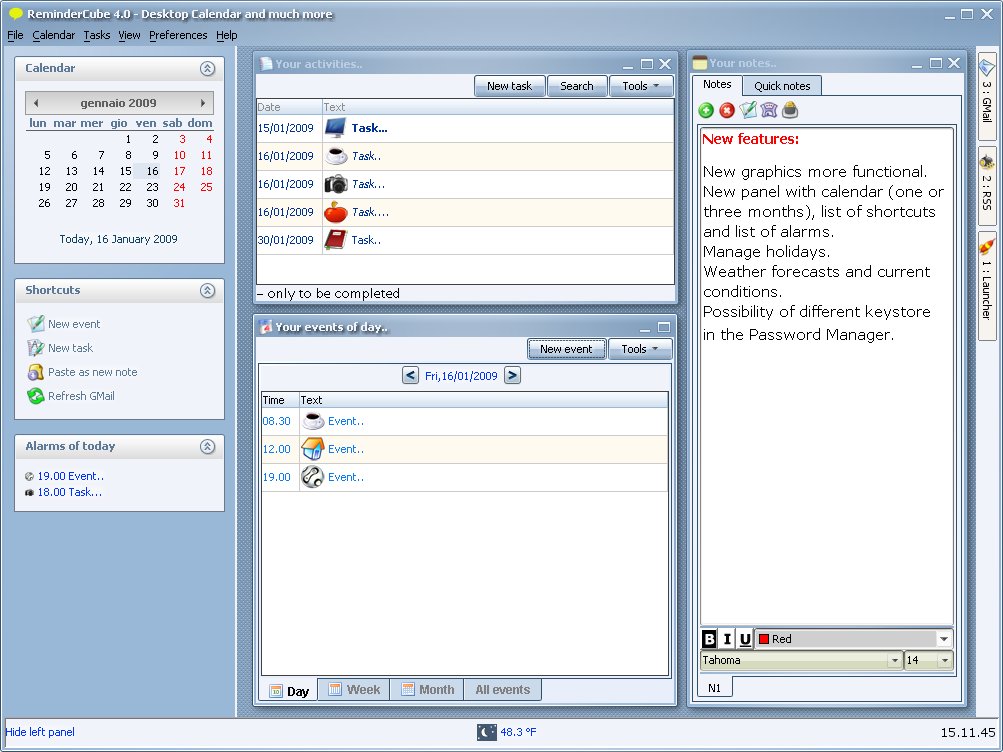Viewport: 1003px width, 752px height.
Task: Click the note edit pencil icon
Action: point(748,110)
